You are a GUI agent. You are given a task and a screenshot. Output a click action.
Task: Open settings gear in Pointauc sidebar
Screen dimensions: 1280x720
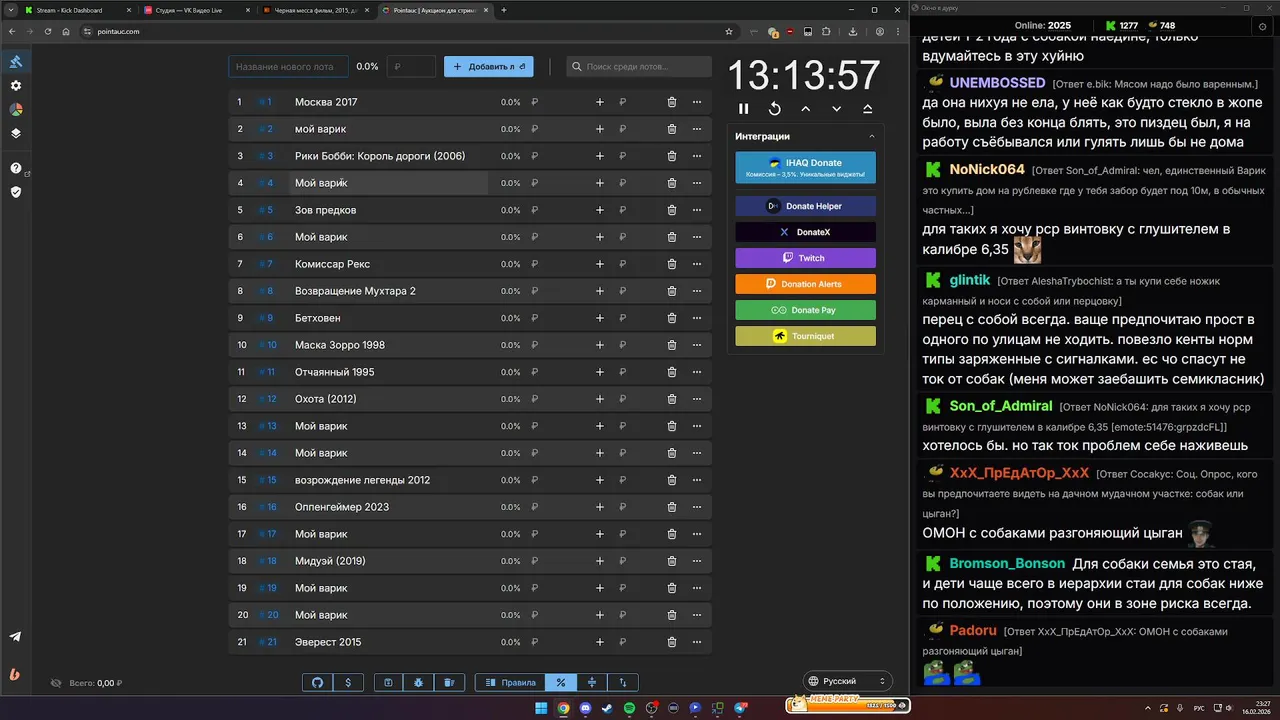tap(16, 86)
